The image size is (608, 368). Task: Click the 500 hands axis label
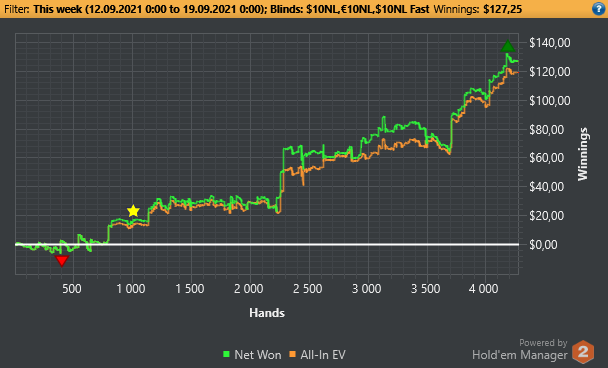[x=72, y=289]
